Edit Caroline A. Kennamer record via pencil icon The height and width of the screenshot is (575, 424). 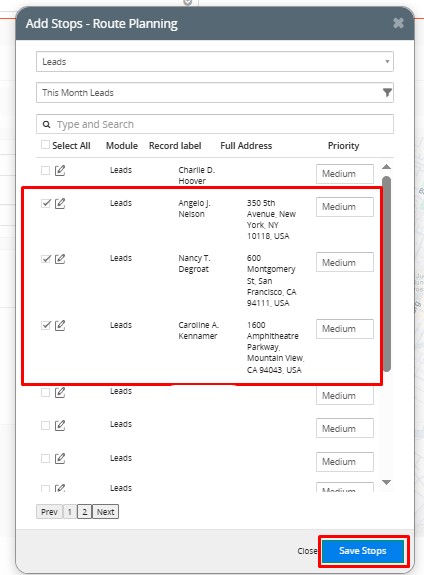click(60, 325)
